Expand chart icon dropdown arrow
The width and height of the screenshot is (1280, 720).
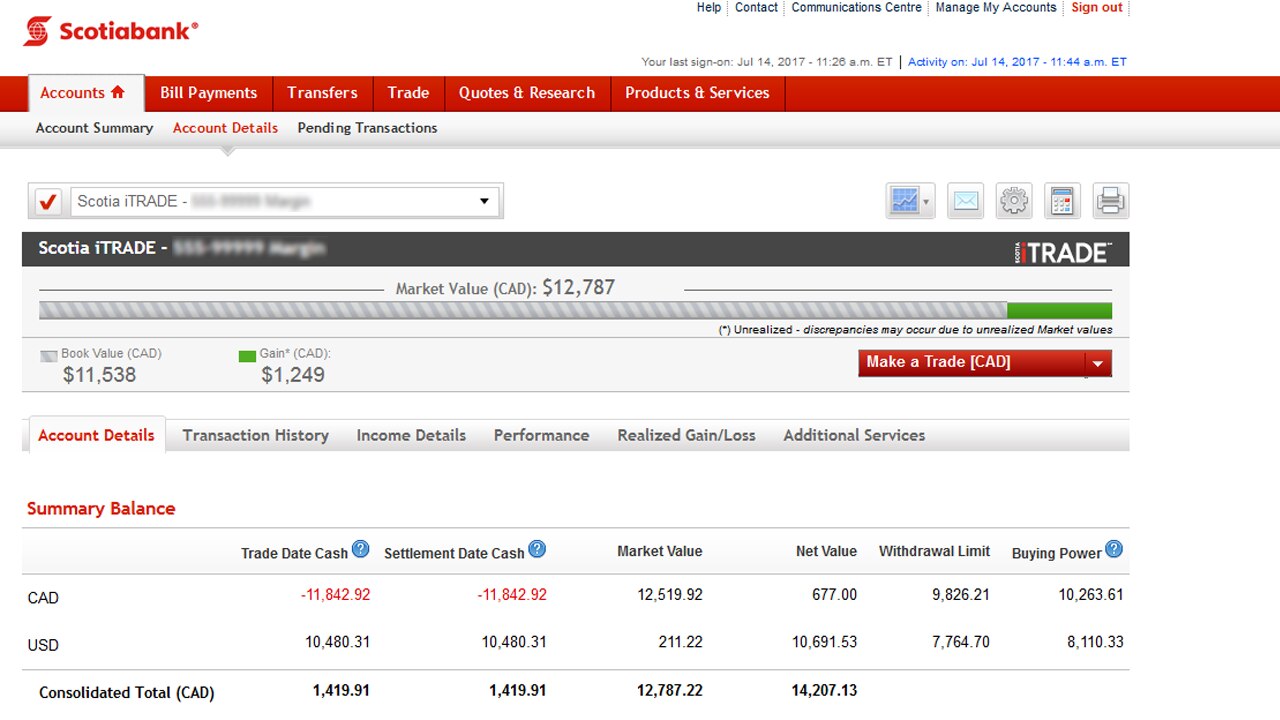(927, 202)
